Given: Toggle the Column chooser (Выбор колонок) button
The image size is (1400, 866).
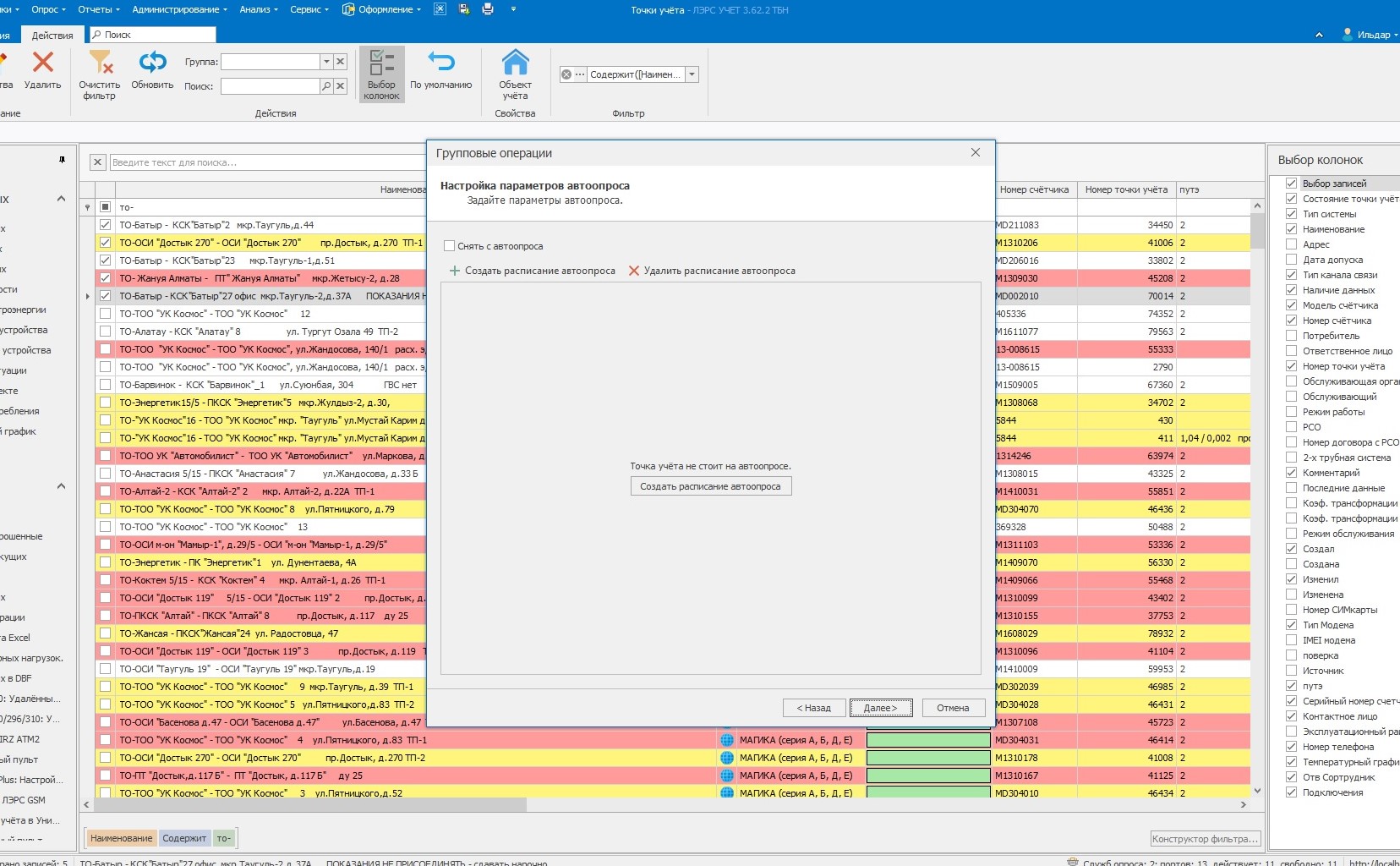Looking at the screenshot, I should tap(381, 74).
